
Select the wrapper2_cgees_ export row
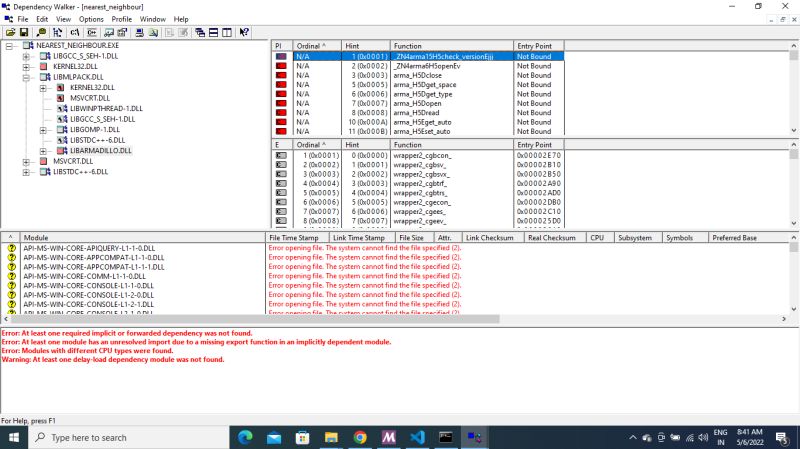coord(418,212)
